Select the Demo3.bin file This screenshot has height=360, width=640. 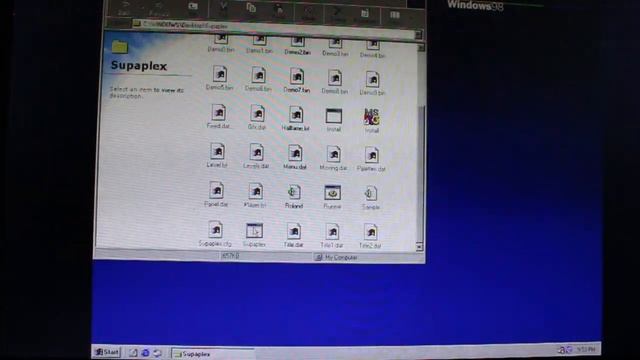point(335,47)
